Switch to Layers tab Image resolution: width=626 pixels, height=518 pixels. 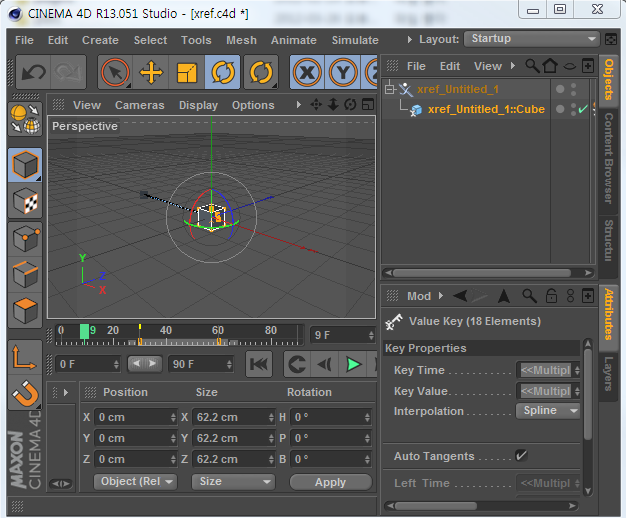(x=608, y=374)
